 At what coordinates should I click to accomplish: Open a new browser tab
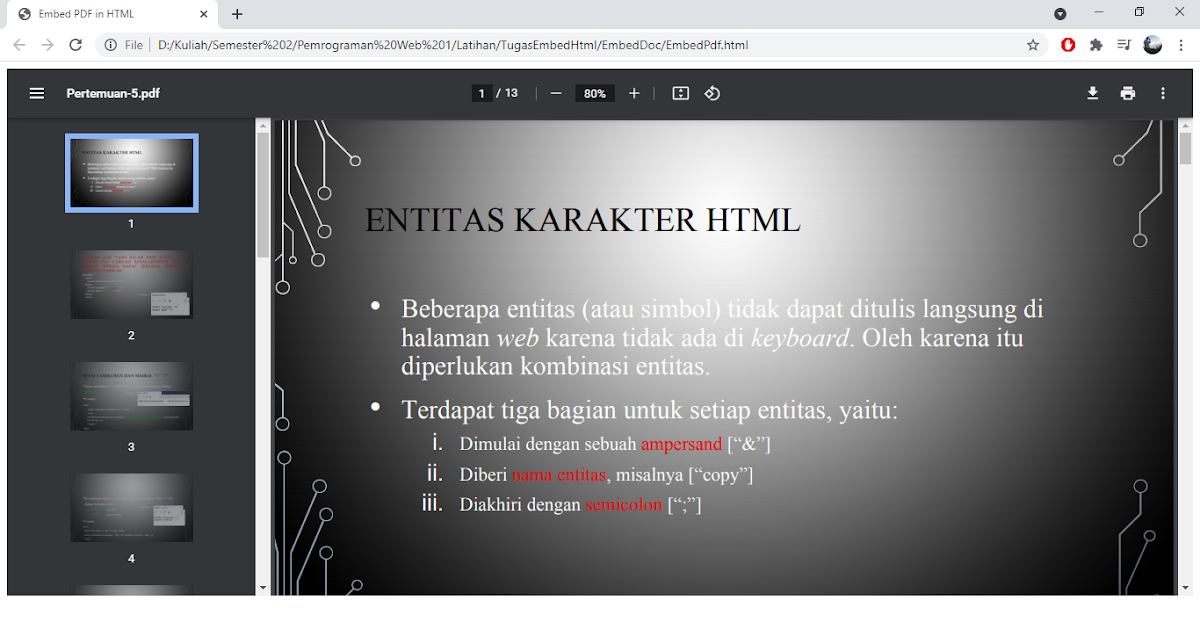[x=236, y=14]
